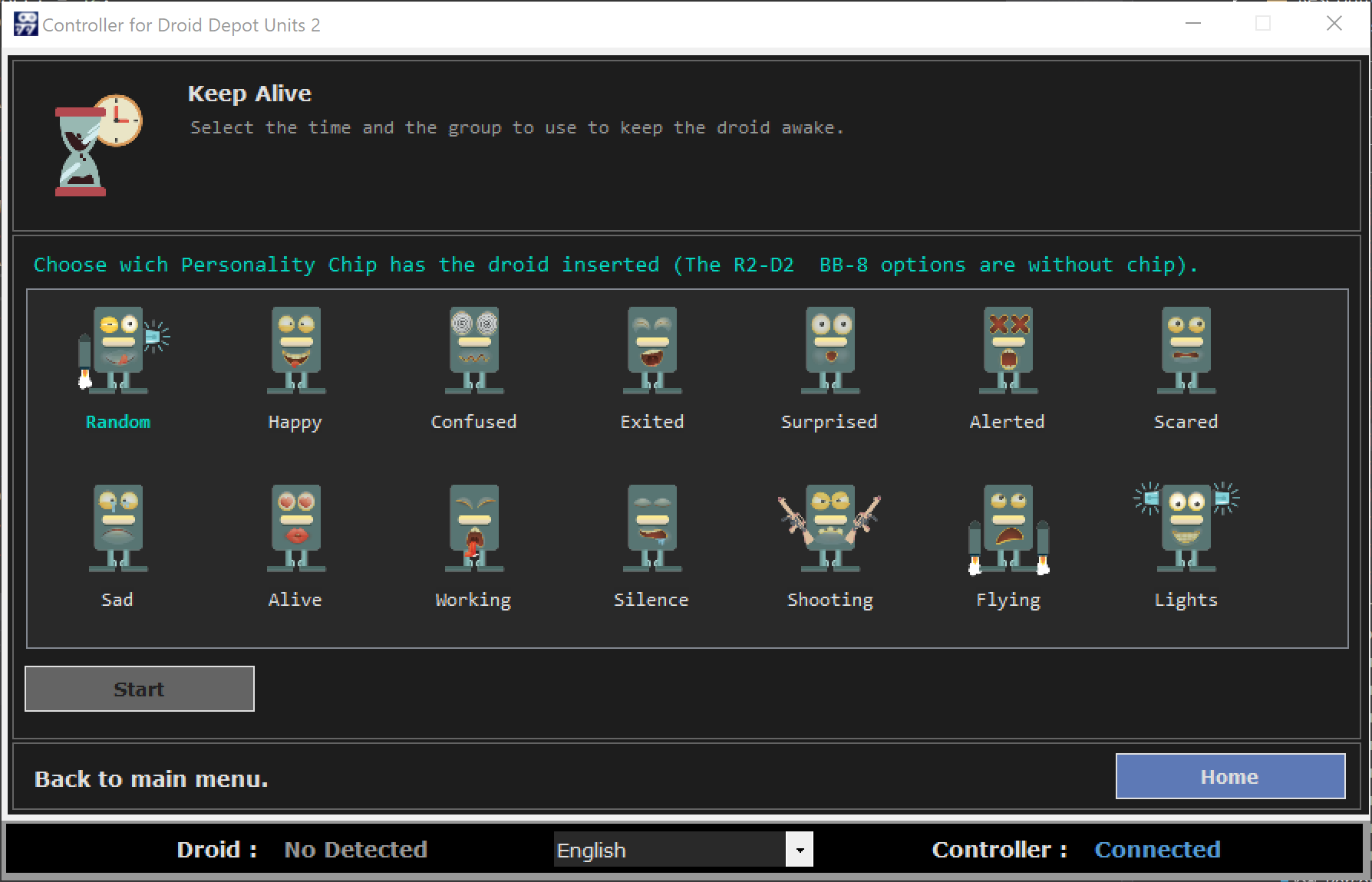Click the 'No Detected' droid status text

(x=356, y=849)
